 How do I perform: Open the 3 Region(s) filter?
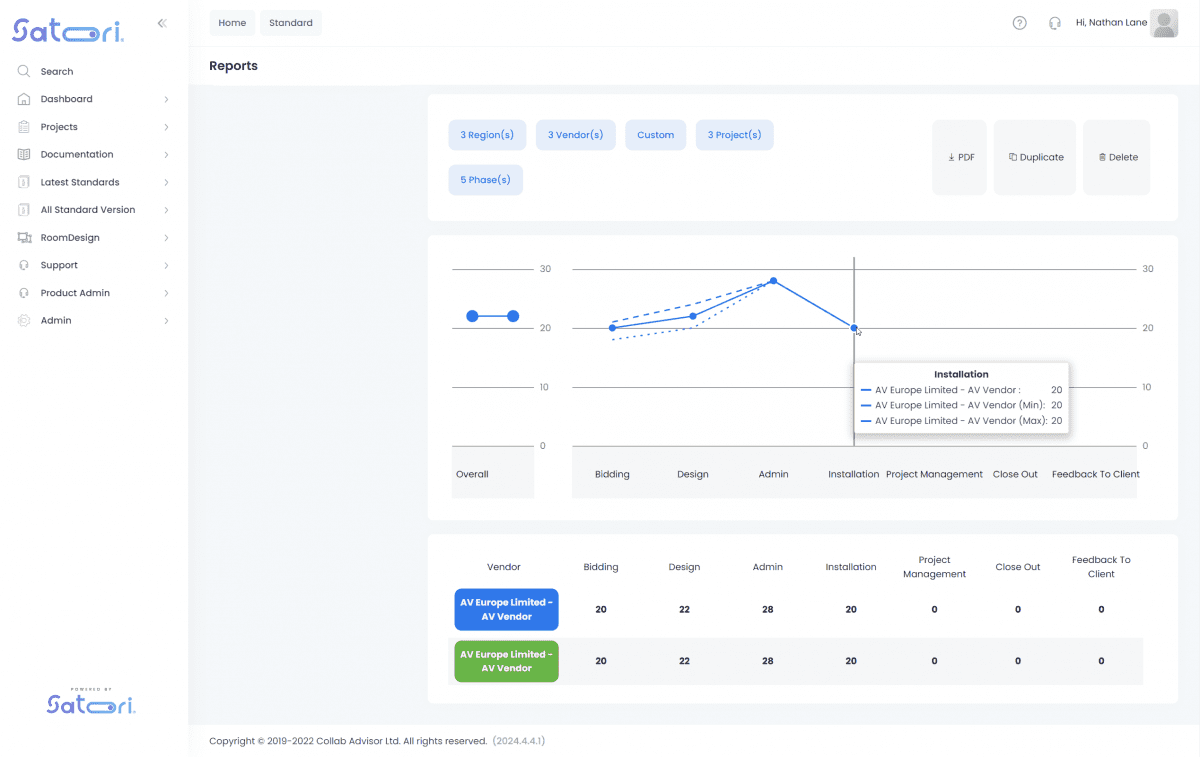coord(487,135)
